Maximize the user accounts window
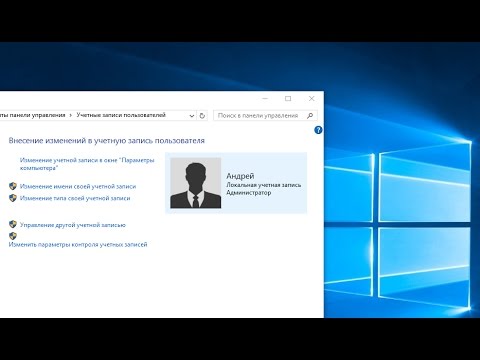Image resolution: width=480 pixels, height=360 pixels. (288, 99)
